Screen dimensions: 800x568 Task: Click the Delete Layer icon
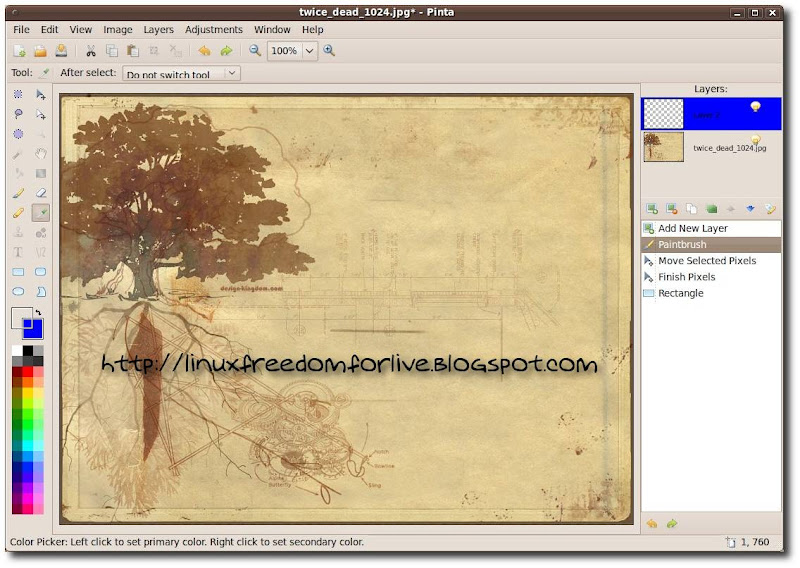671,209
